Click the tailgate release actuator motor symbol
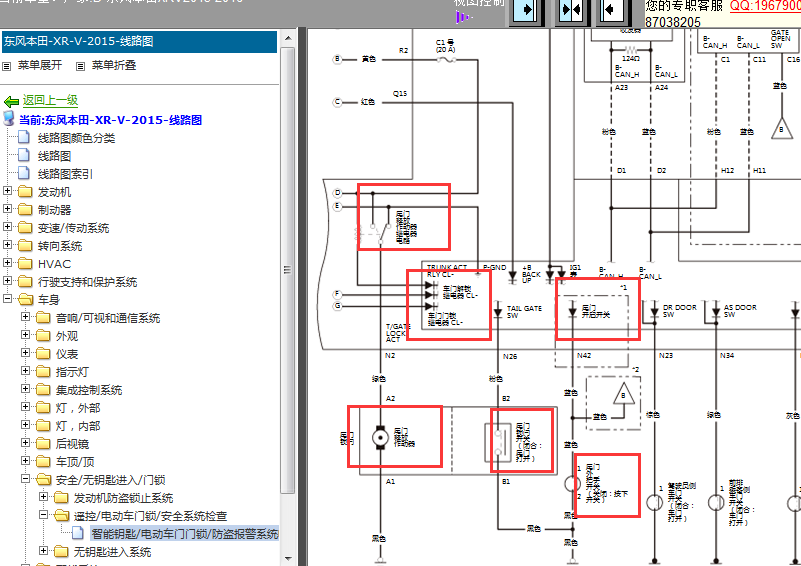Screen dimensions: 801x566 (x=380, y=438)
